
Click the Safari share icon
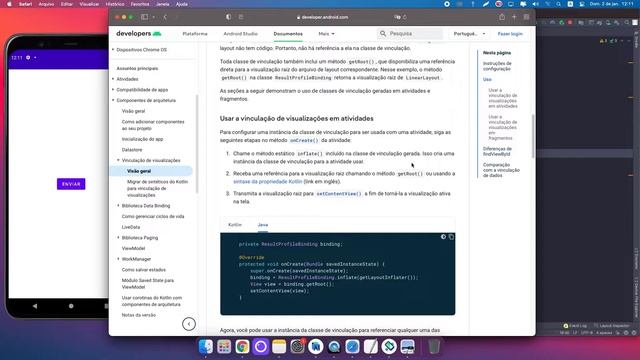[502, 17]
